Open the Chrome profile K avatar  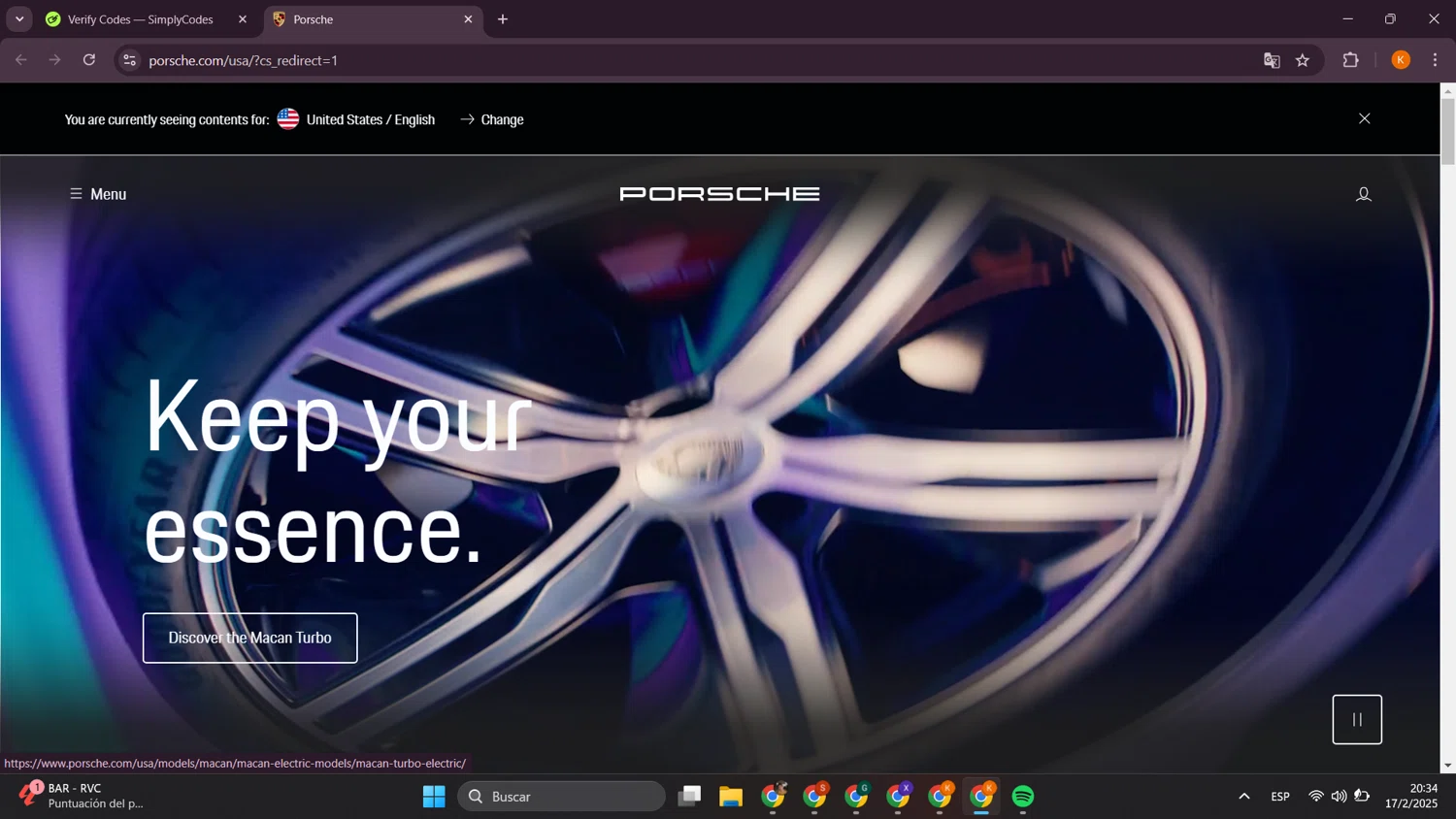pos(1401,60)
